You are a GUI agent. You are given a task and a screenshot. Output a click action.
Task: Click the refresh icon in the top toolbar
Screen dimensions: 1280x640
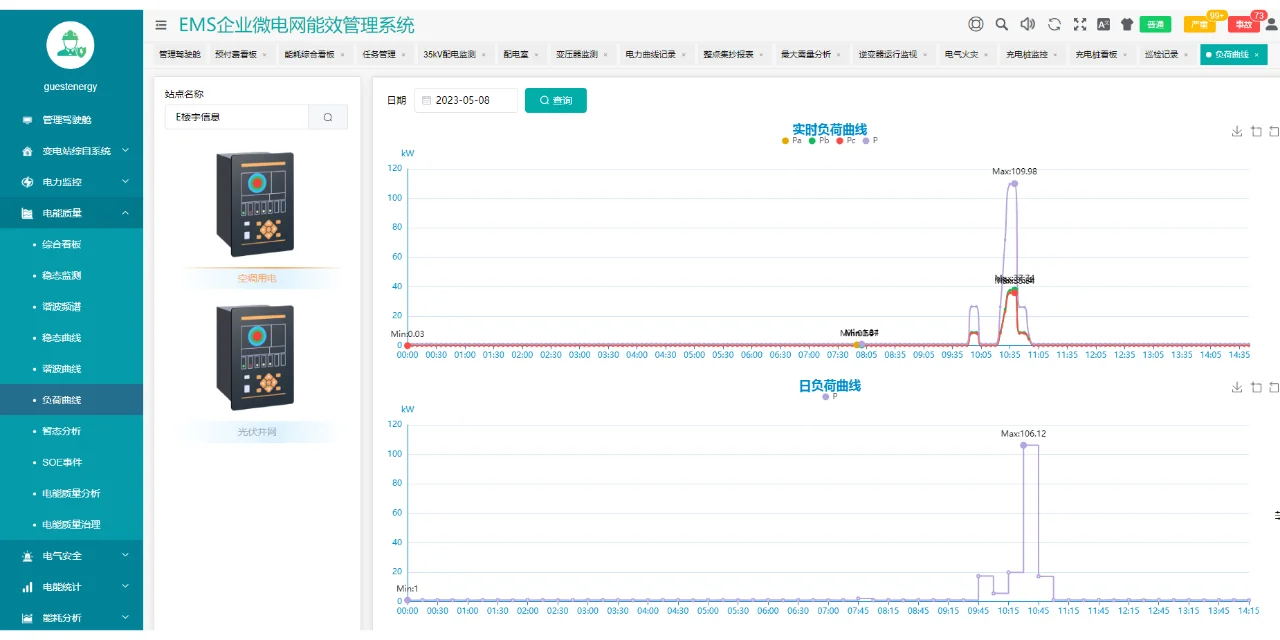(x=1054, y=24)
